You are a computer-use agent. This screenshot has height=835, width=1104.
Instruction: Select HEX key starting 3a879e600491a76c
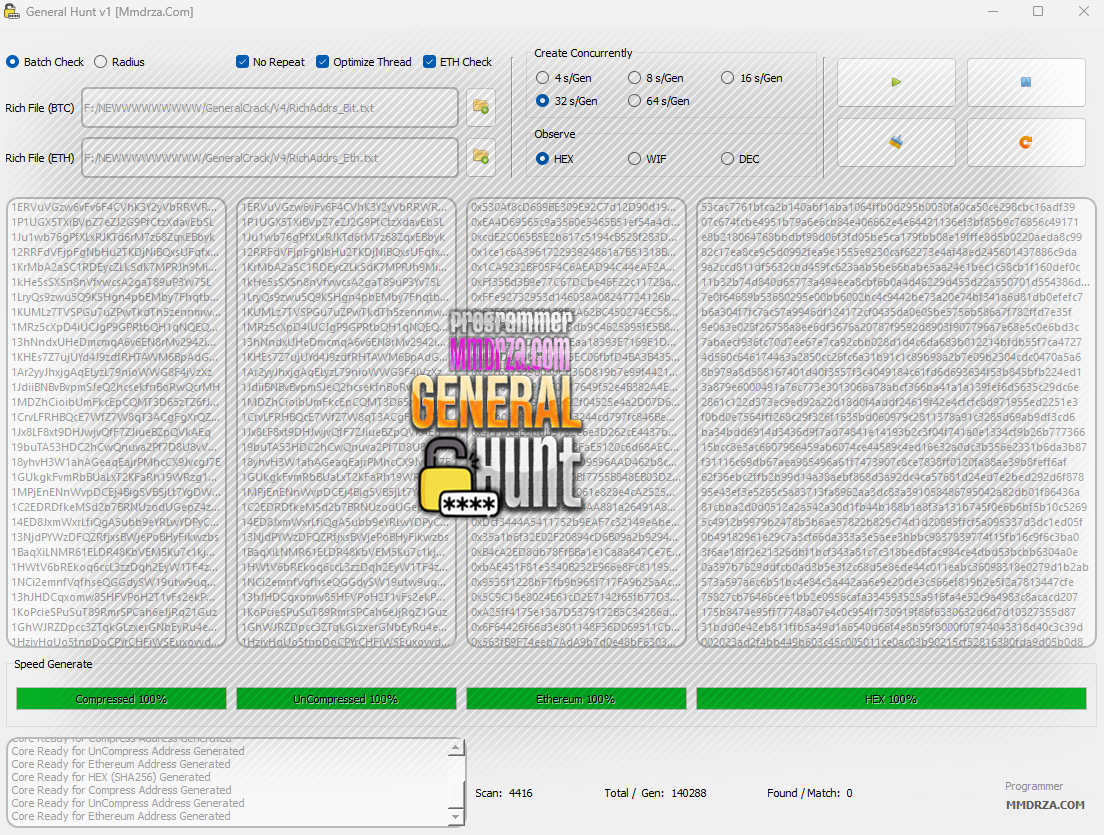[x=890, y=387]
